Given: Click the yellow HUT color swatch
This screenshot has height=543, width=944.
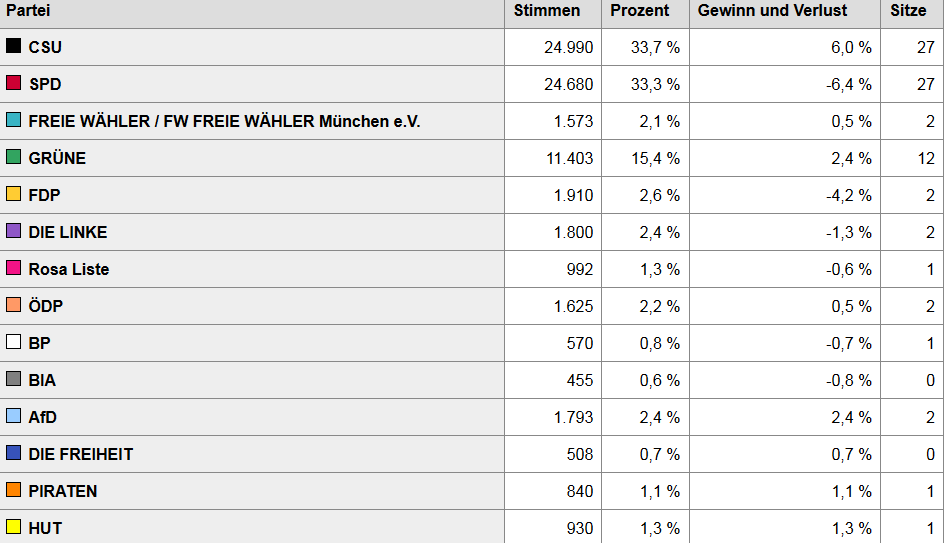Looking at the screenshot, I should pyautogui.click(x=14, y=527).
